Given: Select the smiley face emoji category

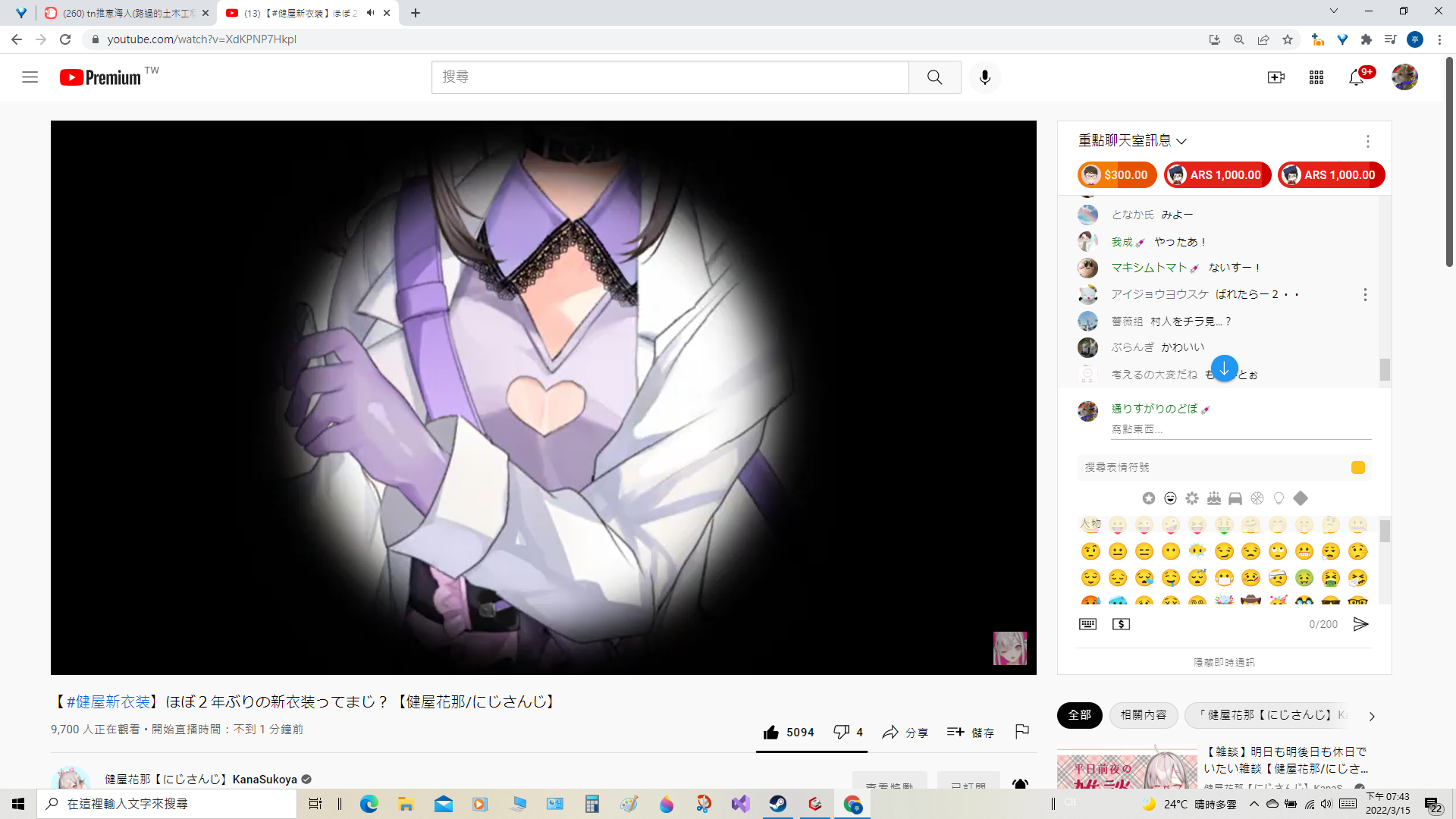Looking at the screenshot, I should 1170,498.
